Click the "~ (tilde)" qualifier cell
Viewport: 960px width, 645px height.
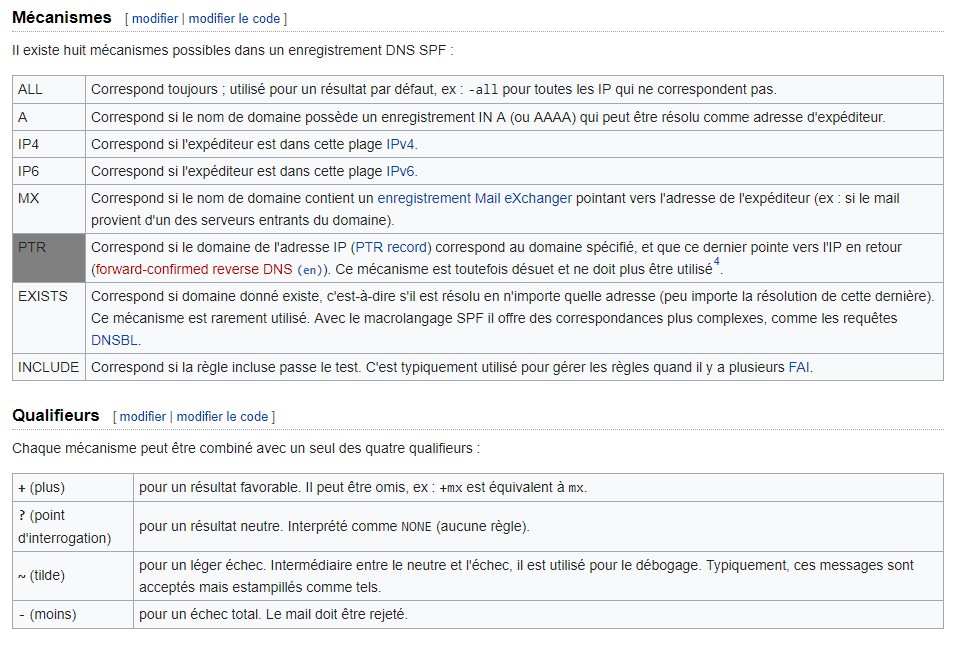pos(72,576)
